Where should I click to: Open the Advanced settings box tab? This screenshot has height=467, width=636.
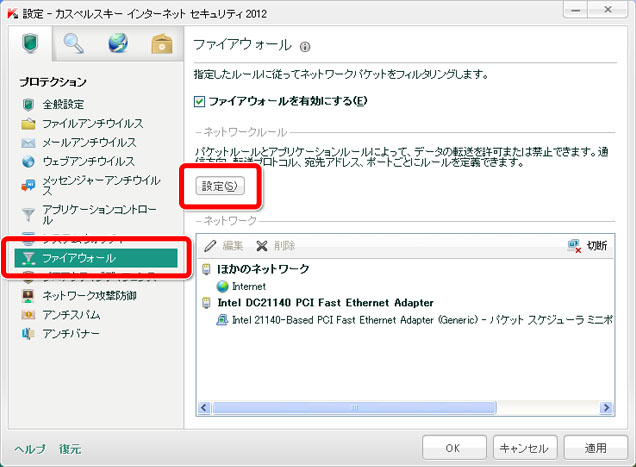[161, 43]
